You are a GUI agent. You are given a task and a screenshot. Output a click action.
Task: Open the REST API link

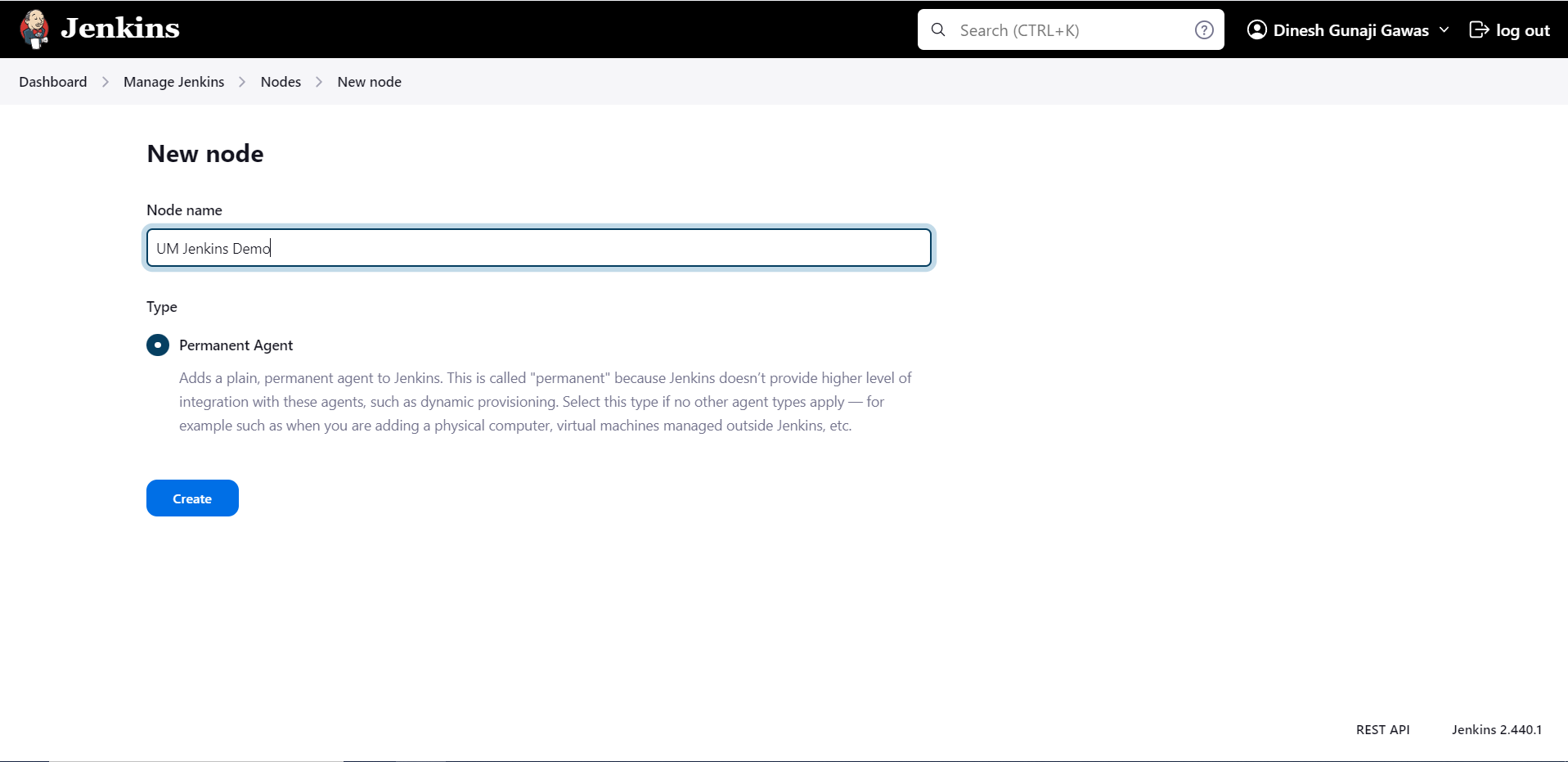tap(1382, 730)
